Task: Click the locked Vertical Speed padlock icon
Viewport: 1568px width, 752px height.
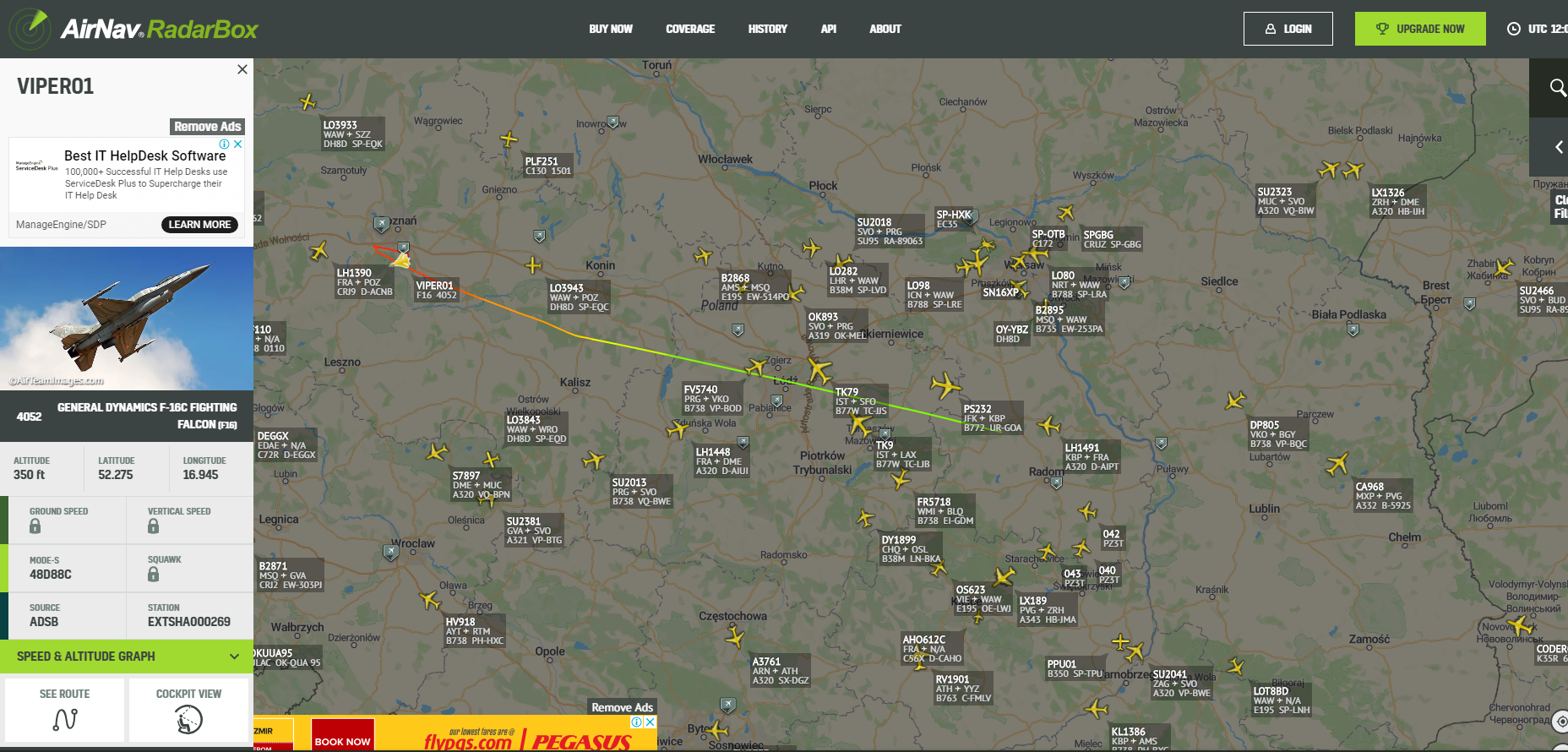Action: coord(153,526)
